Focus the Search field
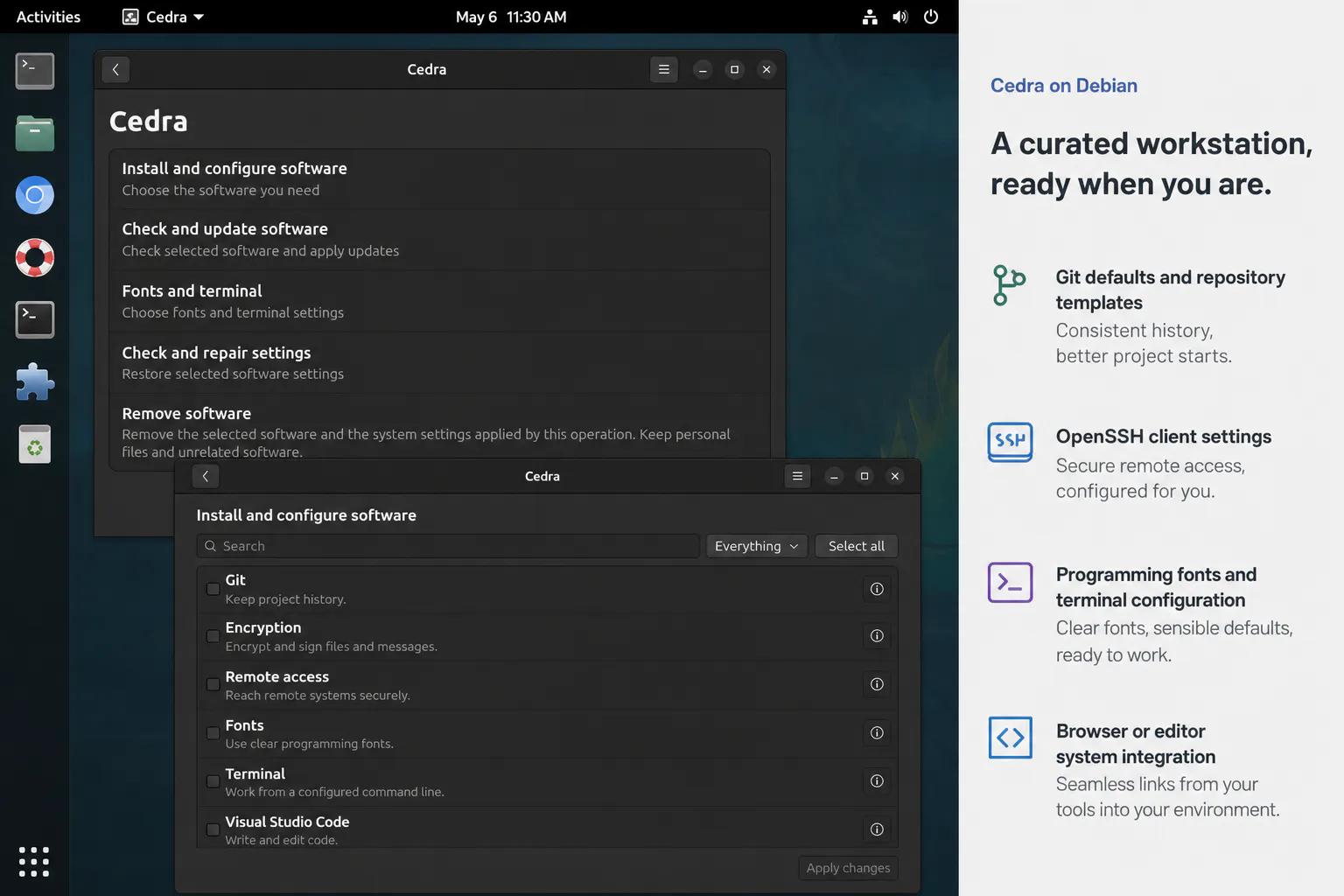Screen dimensions: 1344x896 [x=448, y=546]
